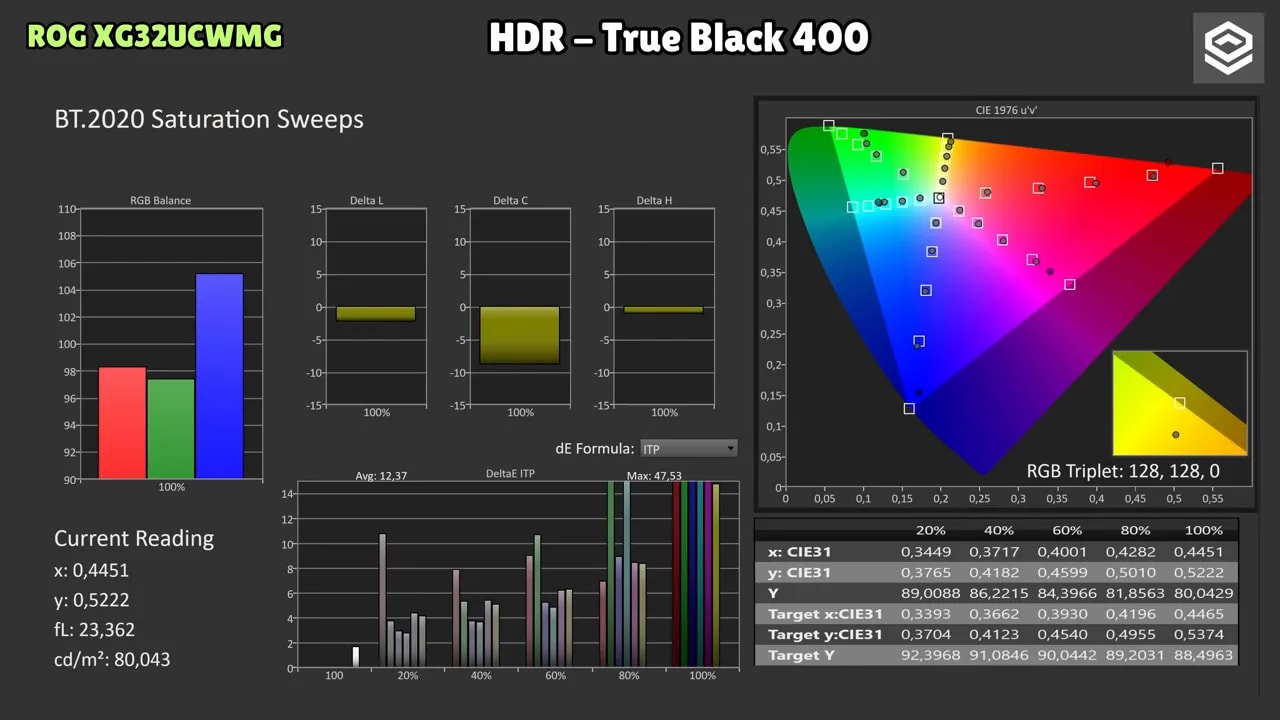Select the 60% column header in table

(1066, 530)
